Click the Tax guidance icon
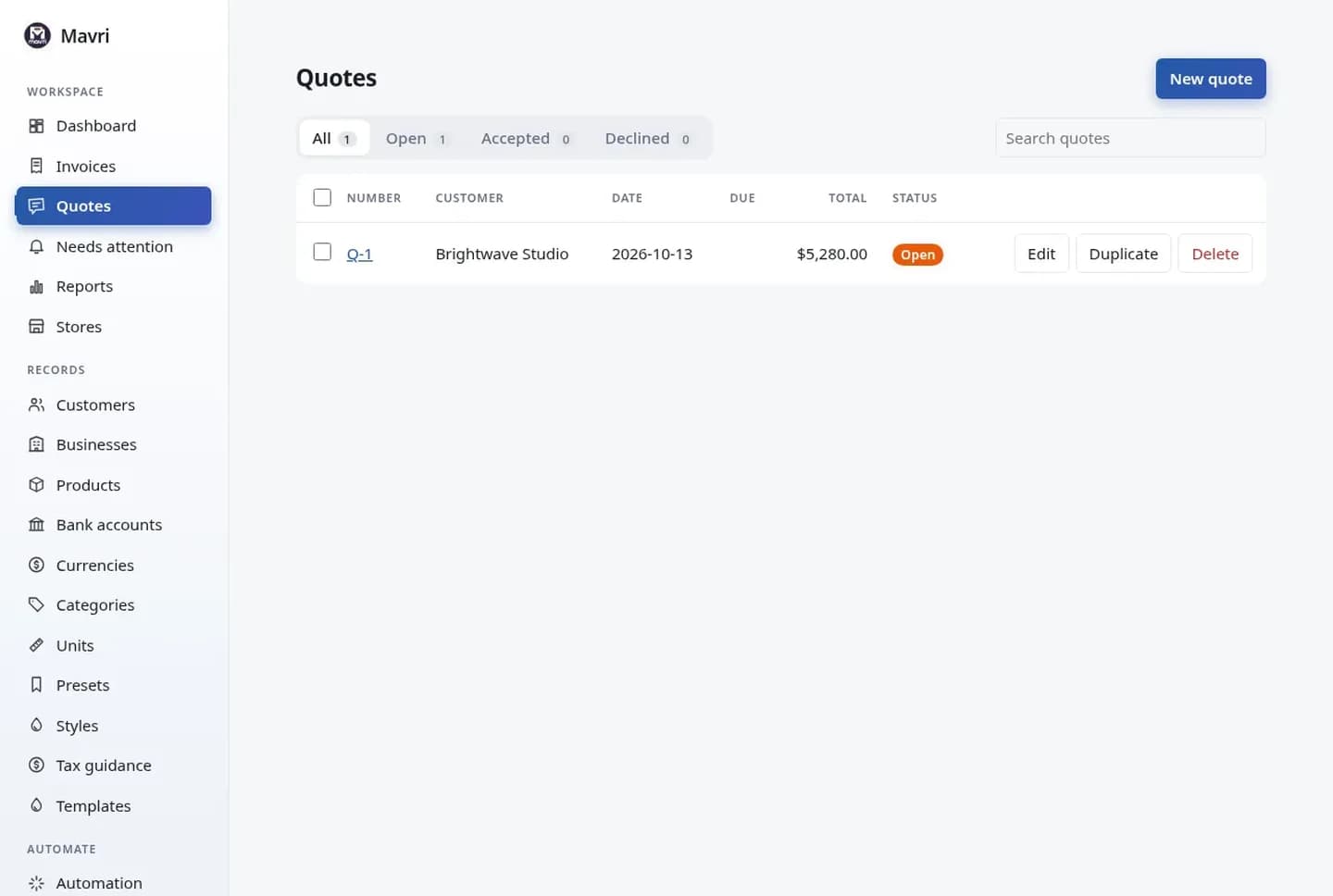 (36, 765)
